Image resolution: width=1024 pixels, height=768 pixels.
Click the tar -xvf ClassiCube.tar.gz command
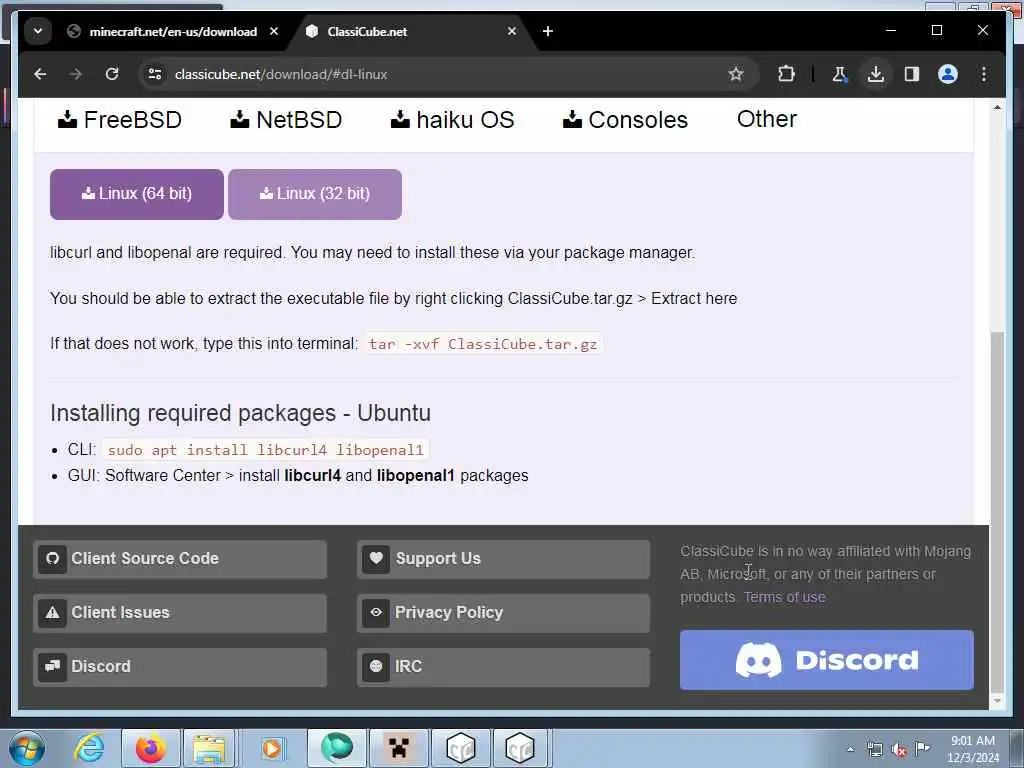point(483,344)
